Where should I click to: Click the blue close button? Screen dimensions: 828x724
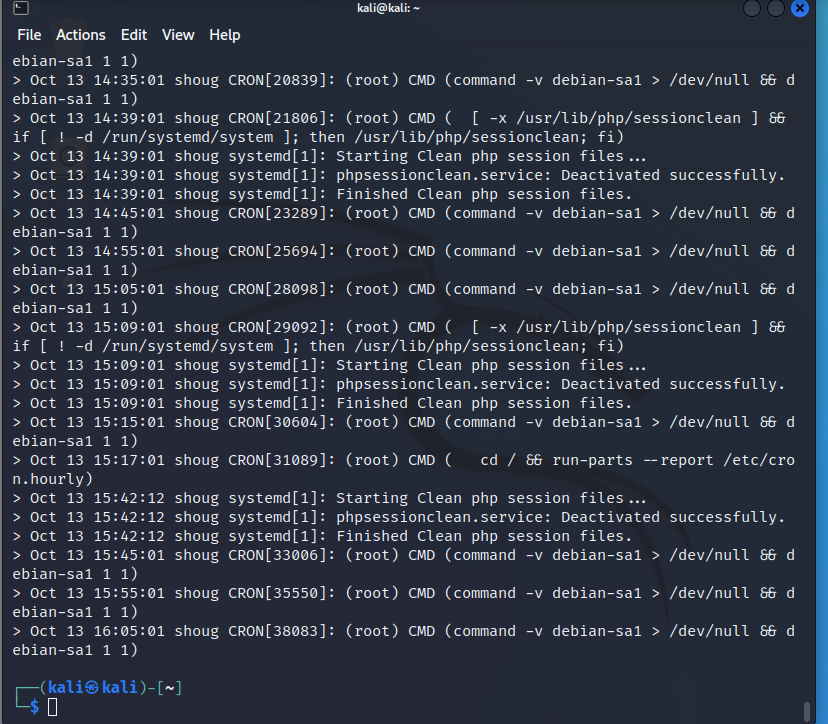(799, 9)
